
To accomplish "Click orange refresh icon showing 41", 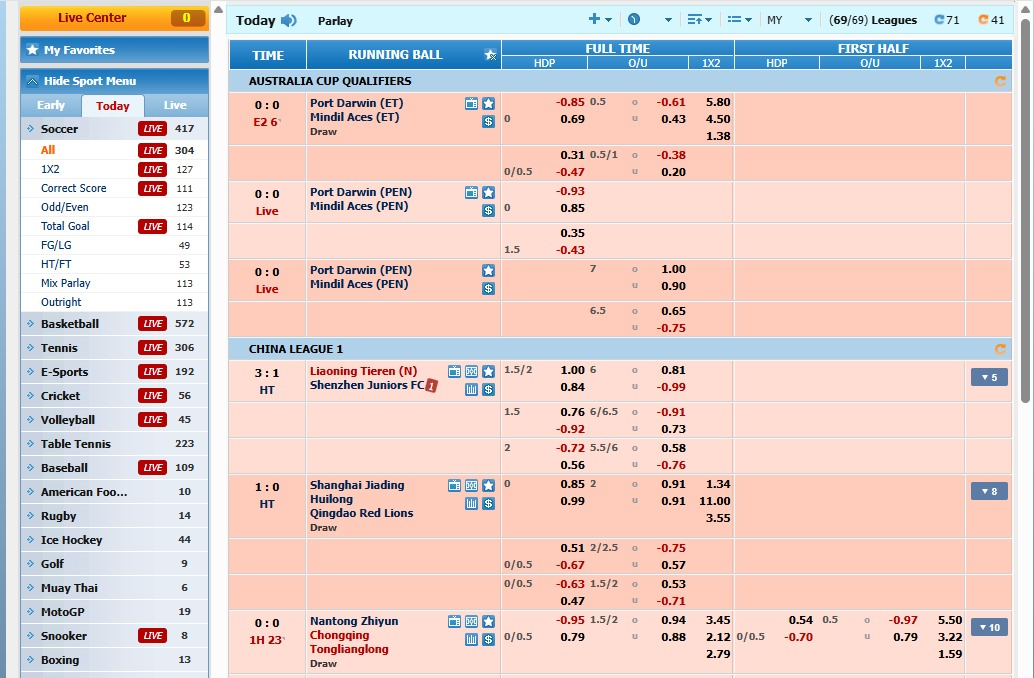I will click(991, 20).
